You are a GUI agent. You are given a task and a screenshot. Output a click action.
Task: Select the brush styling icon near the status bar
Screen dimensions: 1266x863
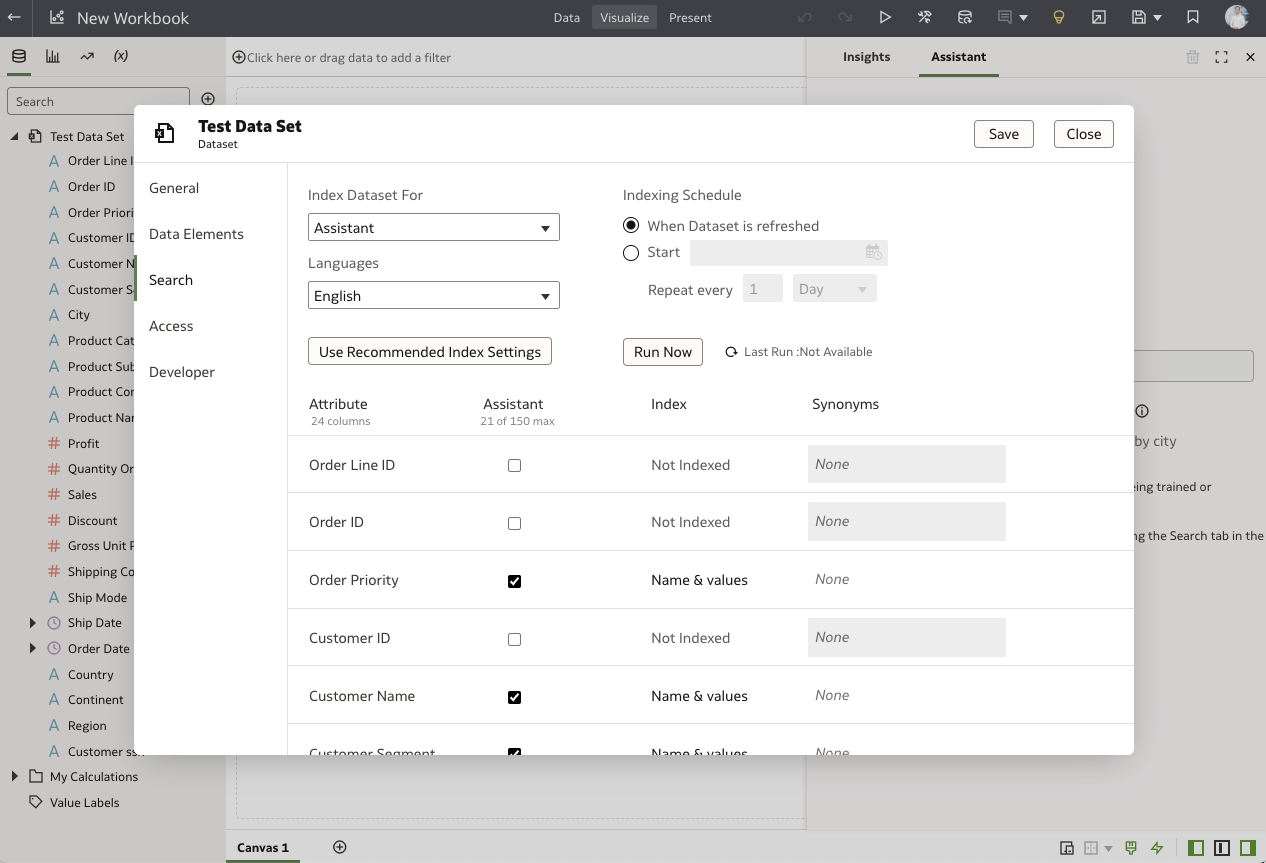coord(1130,847)
